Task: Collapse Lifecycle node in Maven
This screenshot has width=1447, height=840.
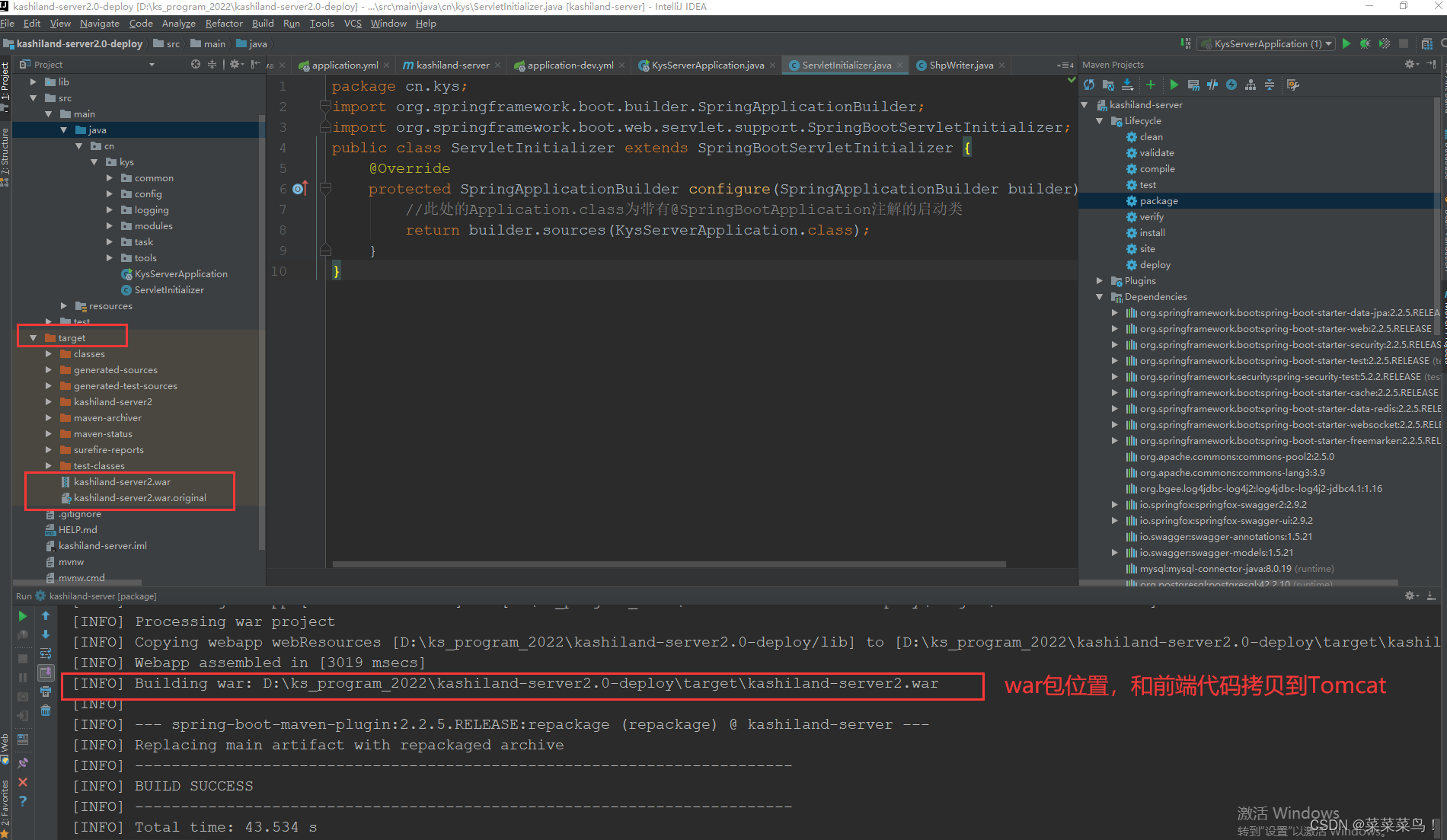Action: coord(1100,121)
